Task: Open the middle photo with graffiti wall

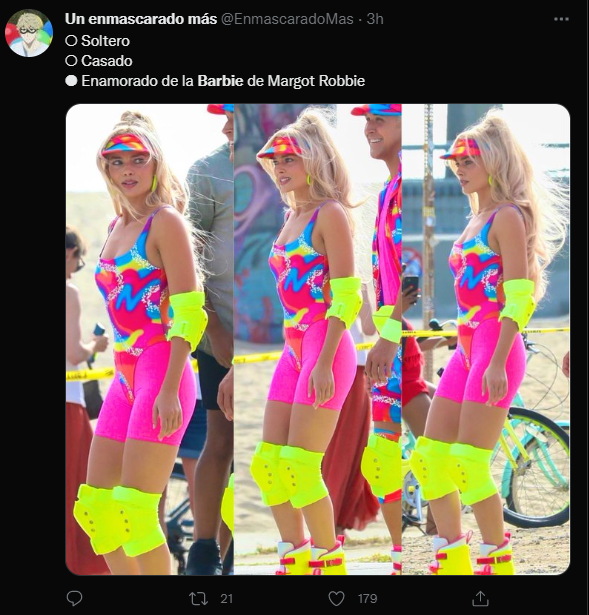Action: coord(318,339)
